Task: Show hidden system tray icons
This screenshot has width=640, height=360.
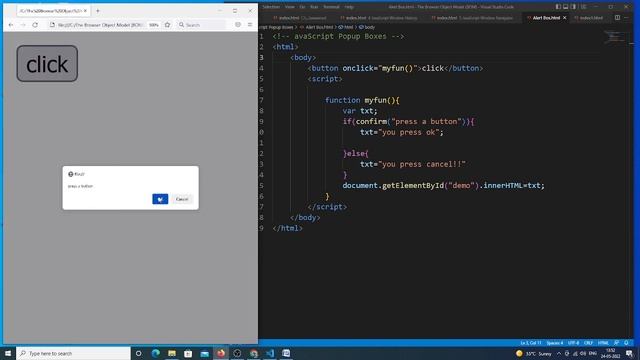Action: click(x=559, y=353)
